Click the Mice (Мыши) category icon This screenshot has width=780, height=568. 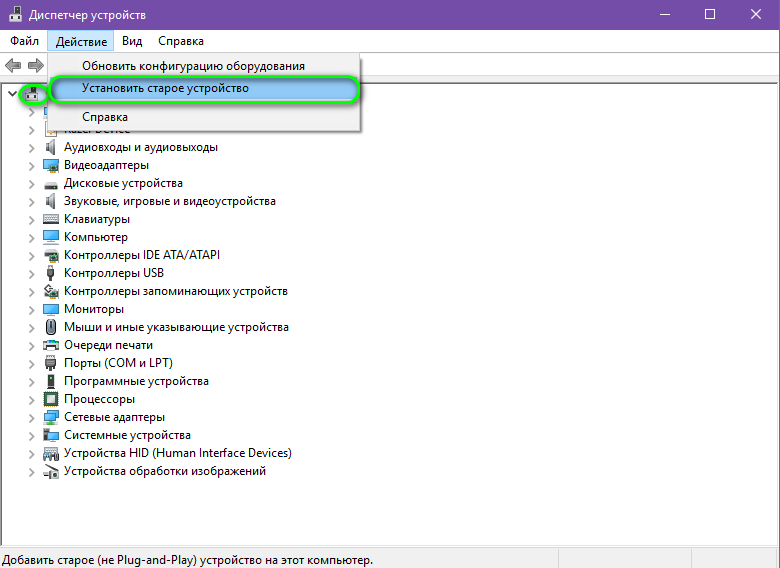(51, 327)
